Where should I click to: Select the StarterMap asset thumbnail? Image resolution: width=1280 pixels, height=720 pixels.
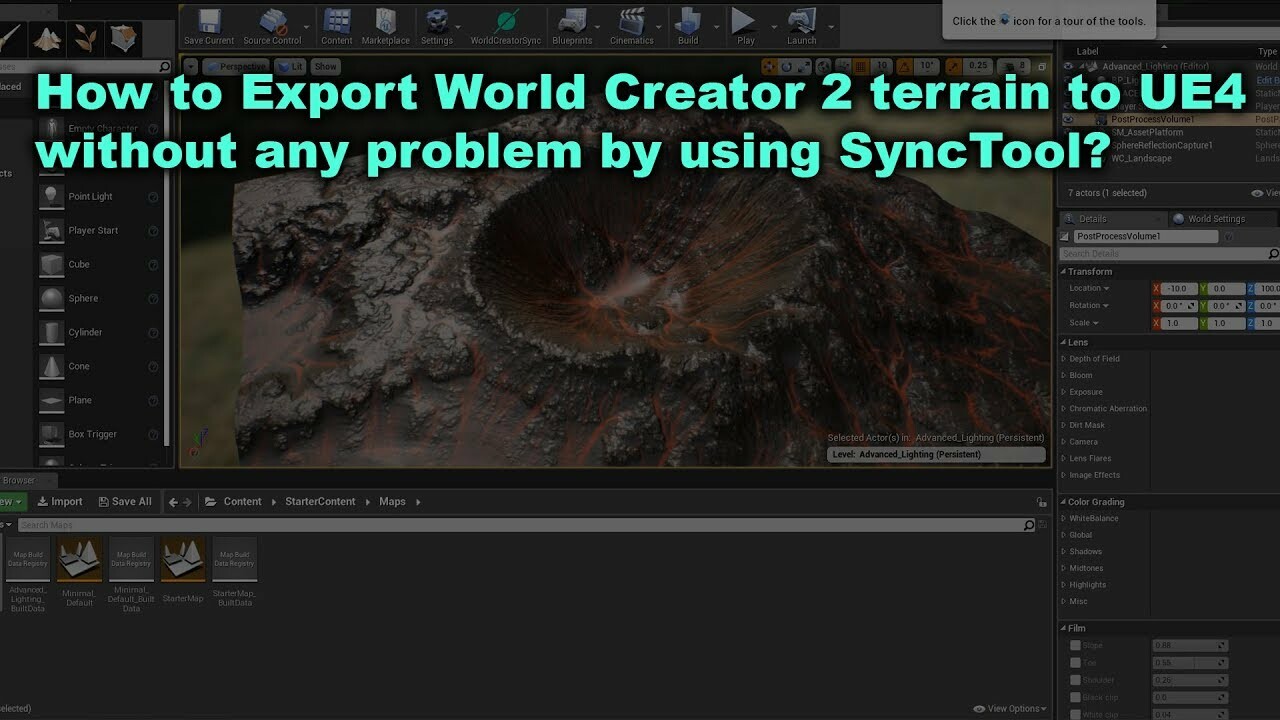[x=183, y=557]
